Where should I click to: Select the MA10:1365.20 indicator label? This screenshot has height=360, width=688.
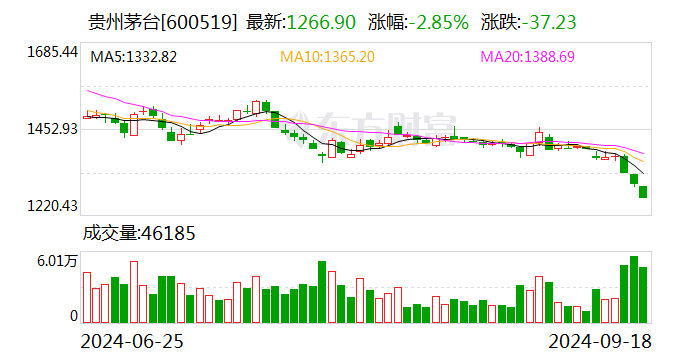(327, 57)
